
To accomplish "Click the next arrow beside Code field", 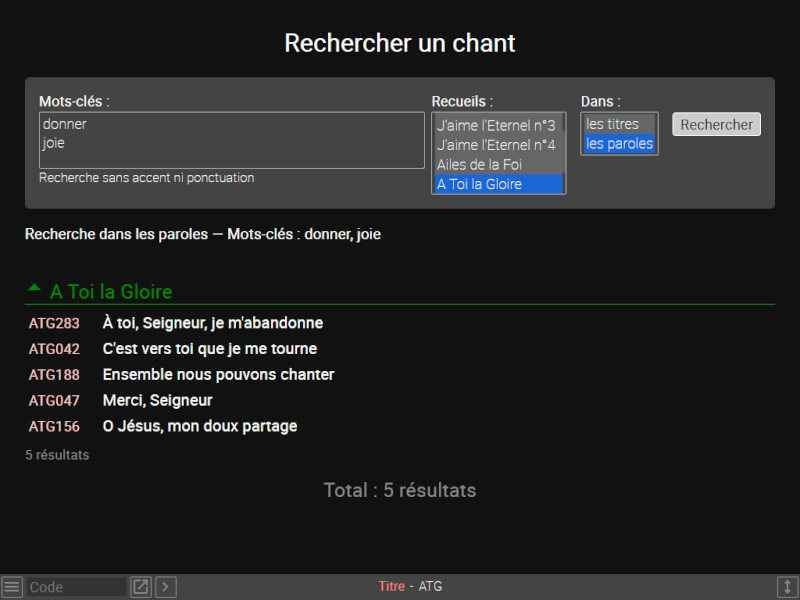I will click(x=166, y=587).
